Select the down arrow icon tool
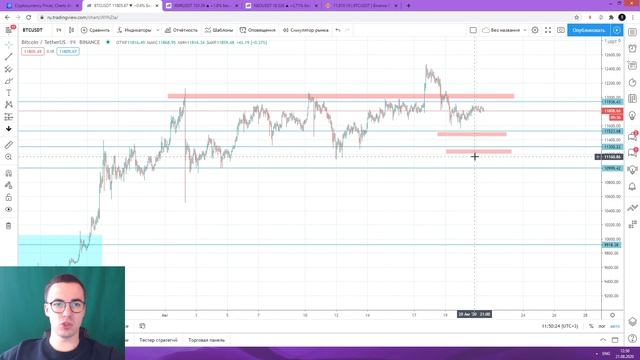 tap(9, 129)
